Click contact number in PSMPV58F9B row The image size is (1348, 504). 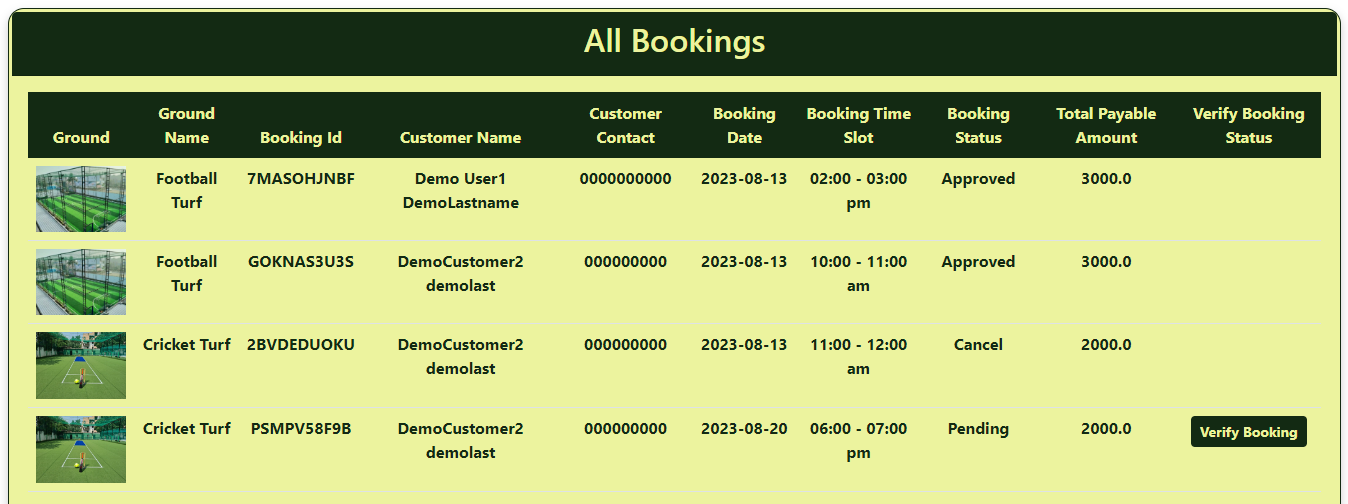[x=625, y=429]
